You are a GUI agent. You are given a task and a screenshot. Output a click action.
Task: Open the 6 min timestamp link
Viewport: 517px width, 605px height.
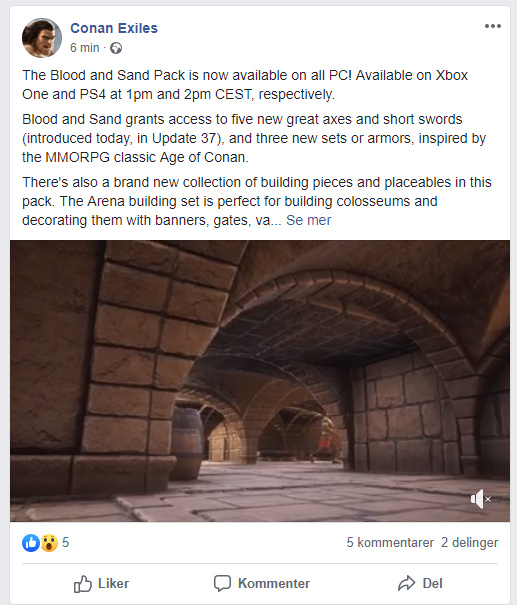point(84,48)
